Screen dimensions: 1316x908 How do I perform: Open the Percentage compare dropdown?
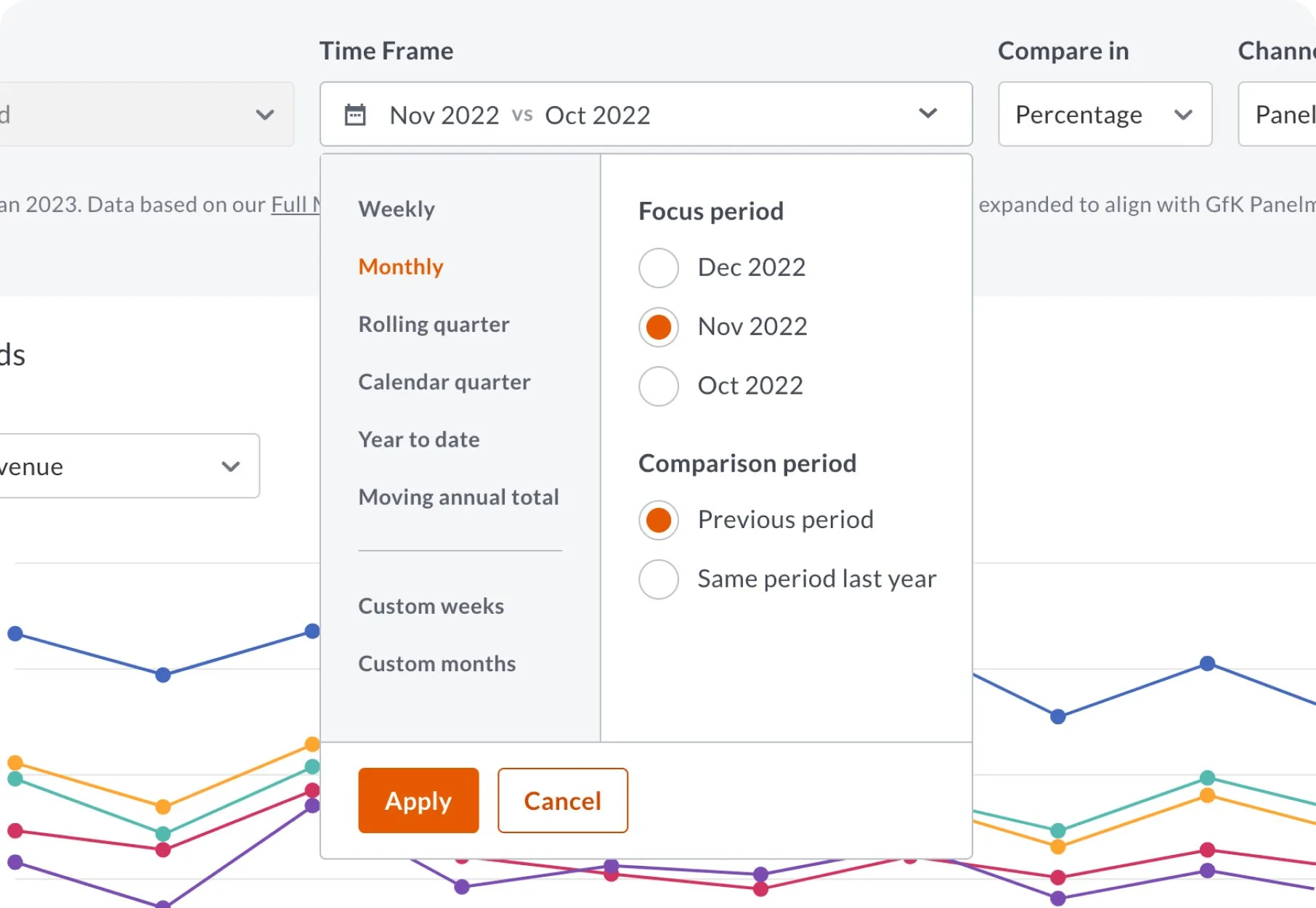(x=1104, y=114)
